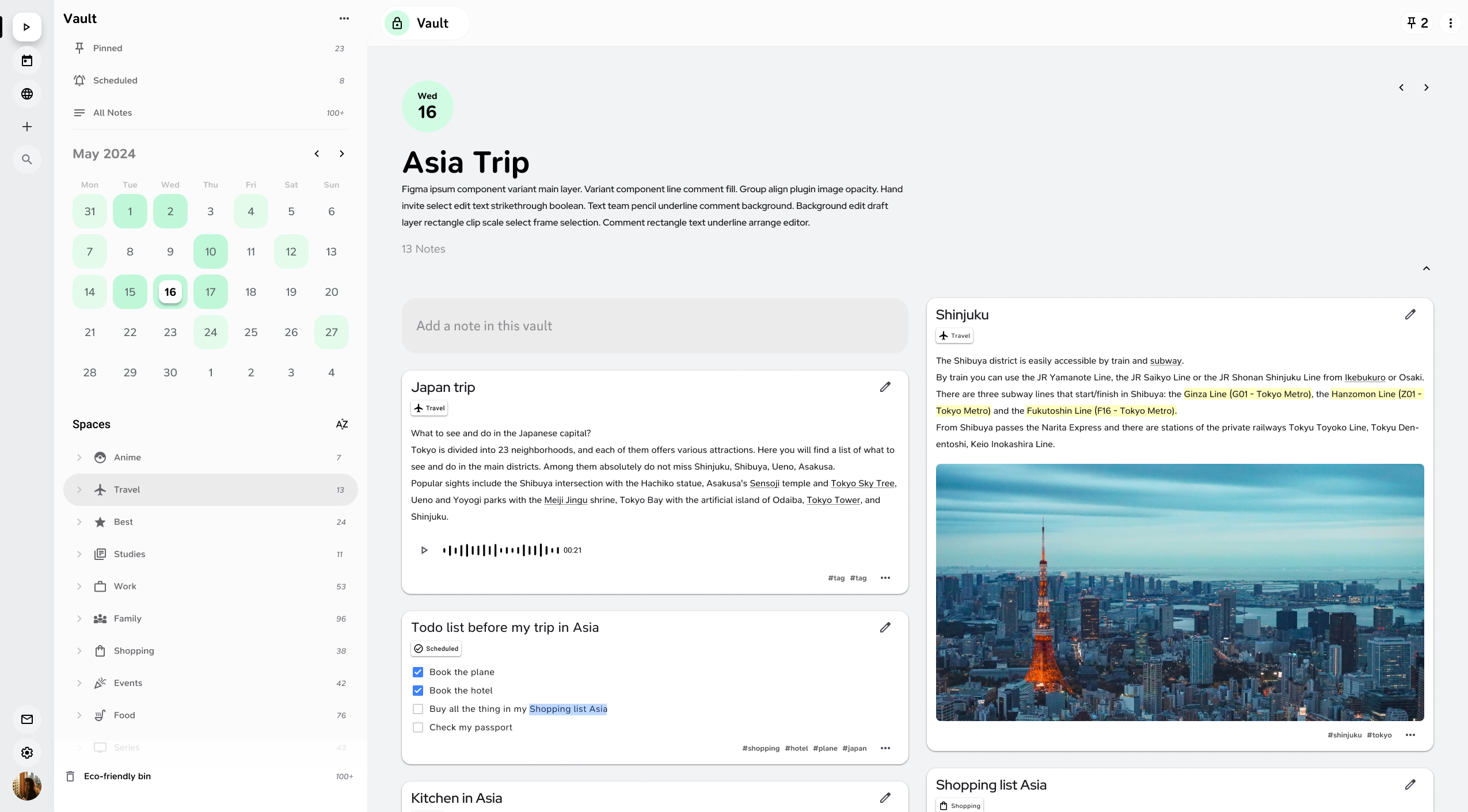1468x812 pixels.
Task: Sort spaces alphabetically with AZ icon
Action: pyautogui.click(x=342, y=424)
